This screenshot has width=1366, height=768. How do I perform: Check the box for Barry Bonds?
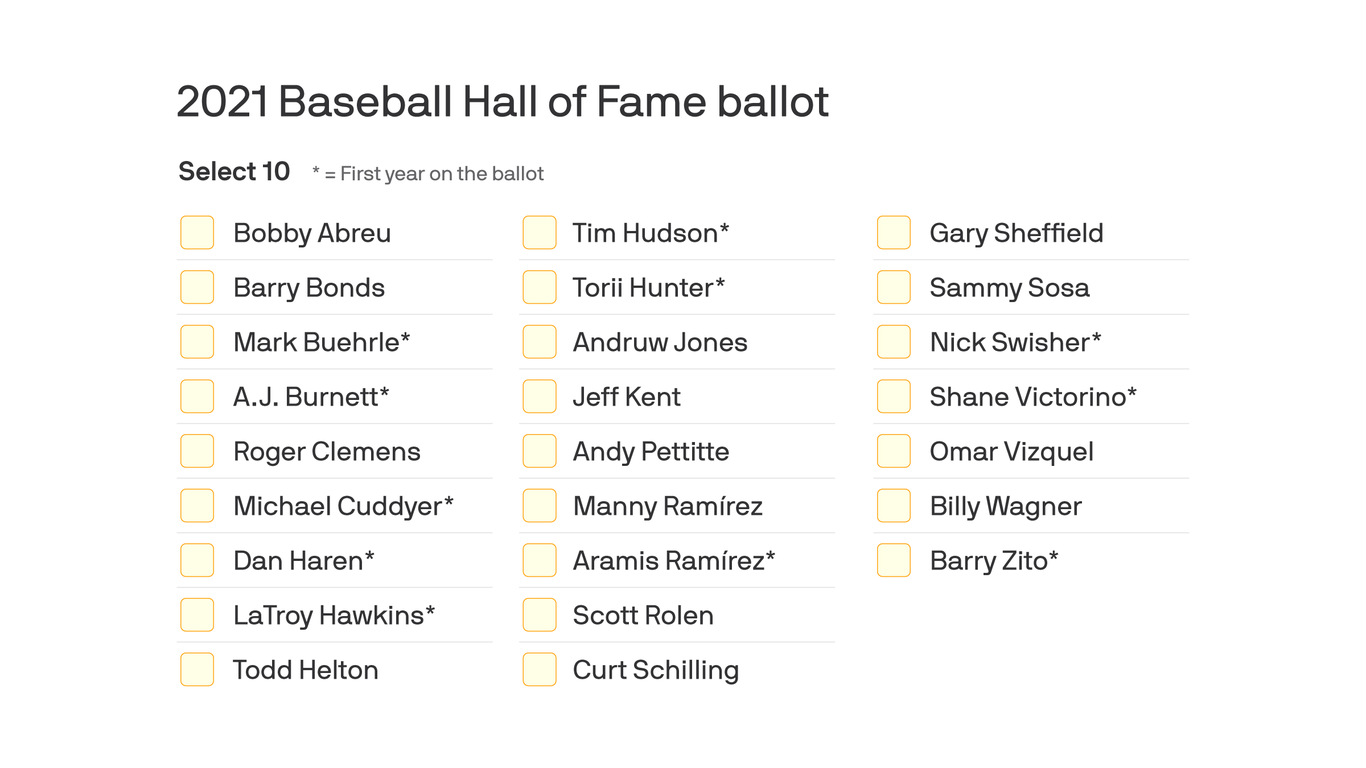(197, 287)
